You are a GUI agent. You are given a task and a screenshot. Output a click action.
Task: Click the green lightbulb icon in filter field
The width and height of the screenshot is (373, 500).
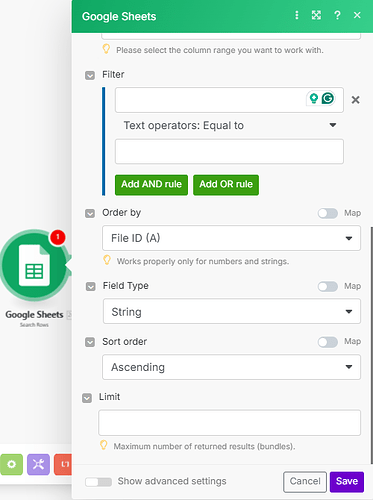click(x=314, y=98)
